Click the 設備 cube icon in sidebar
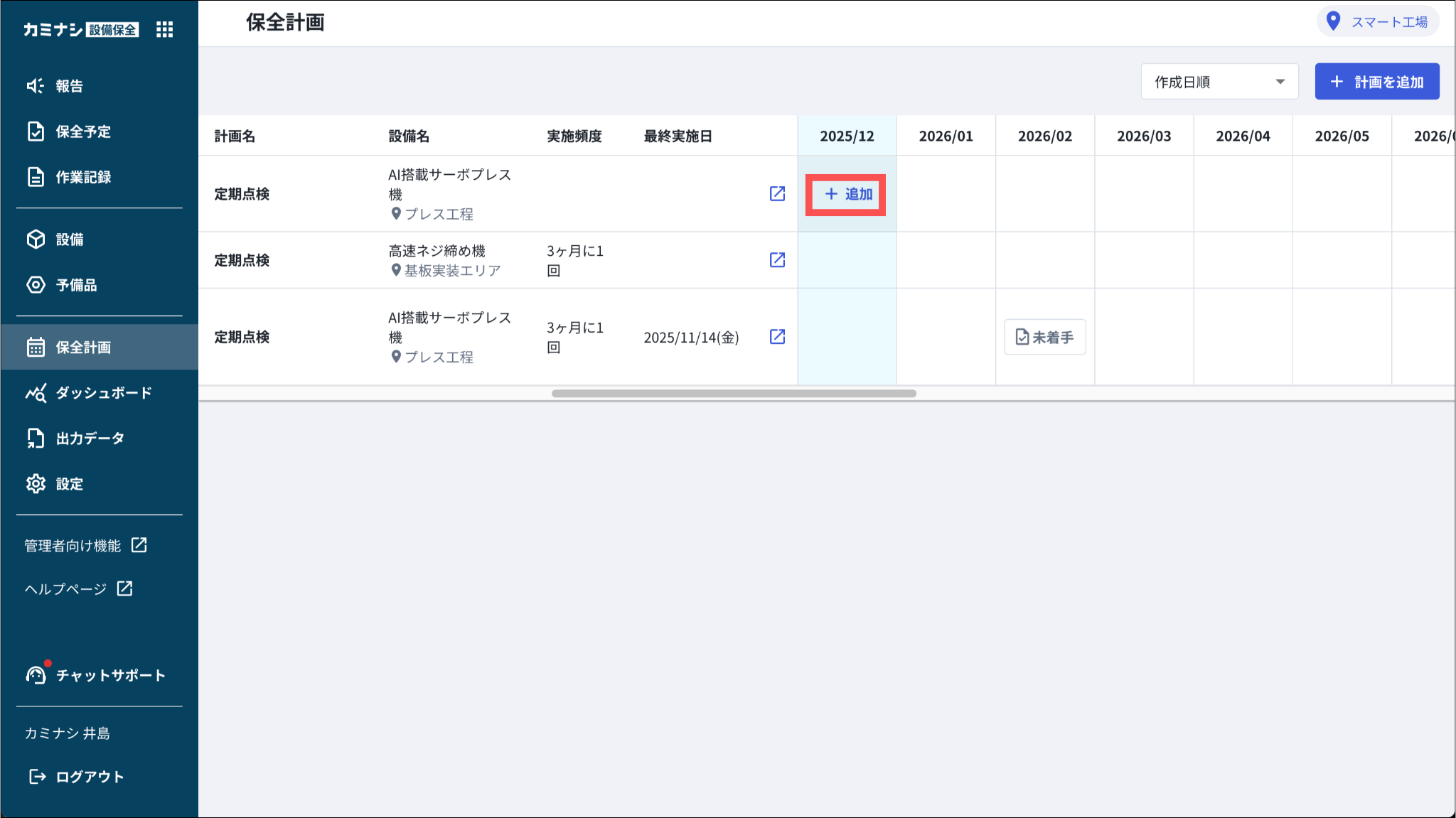This screenshot has width=1456, height=818. (36, 240)
